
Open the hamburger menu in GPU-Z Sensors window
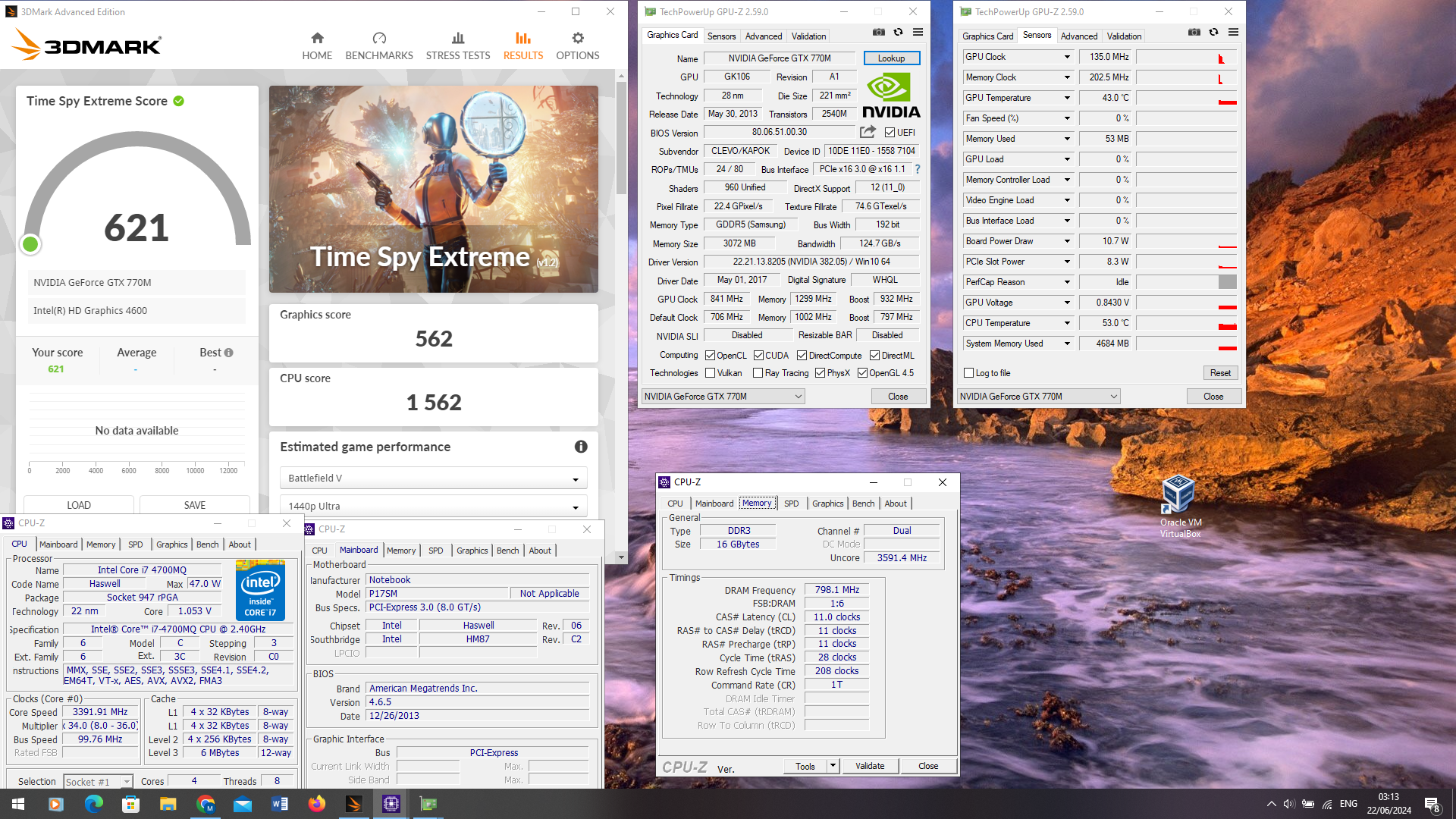[1233, 33]
